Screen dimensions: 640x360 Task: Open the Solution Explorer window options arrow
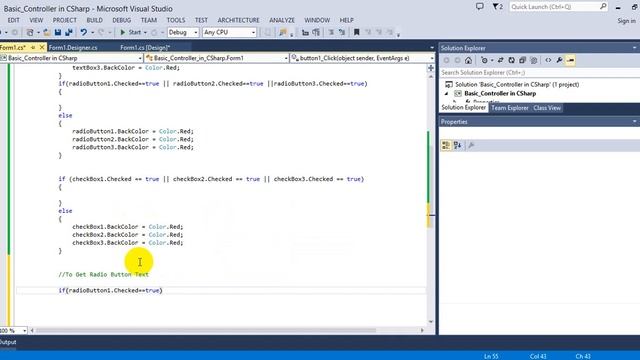pos(635,48)
